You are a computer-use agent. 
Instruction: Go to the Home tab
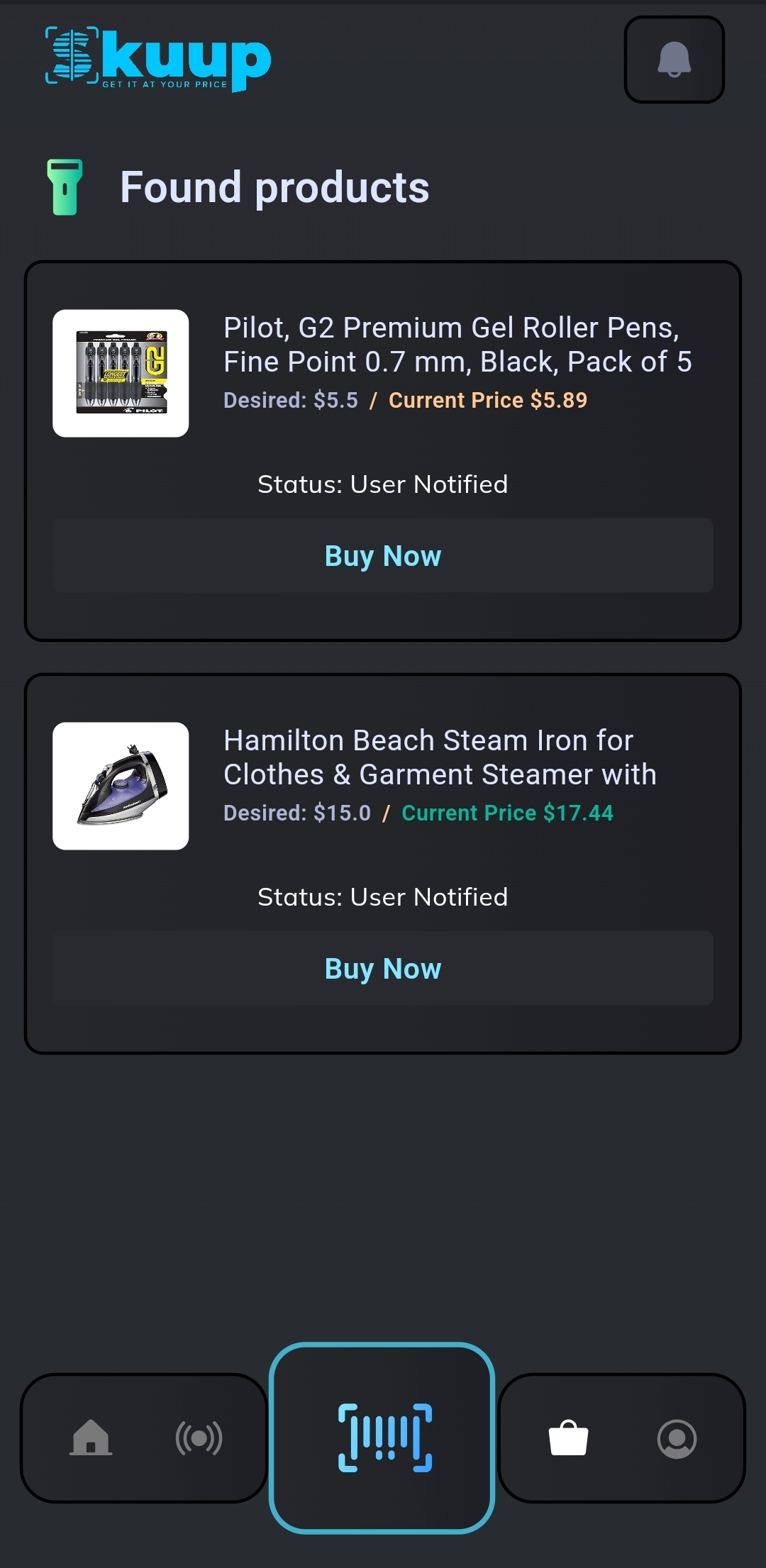[91, 1438]
